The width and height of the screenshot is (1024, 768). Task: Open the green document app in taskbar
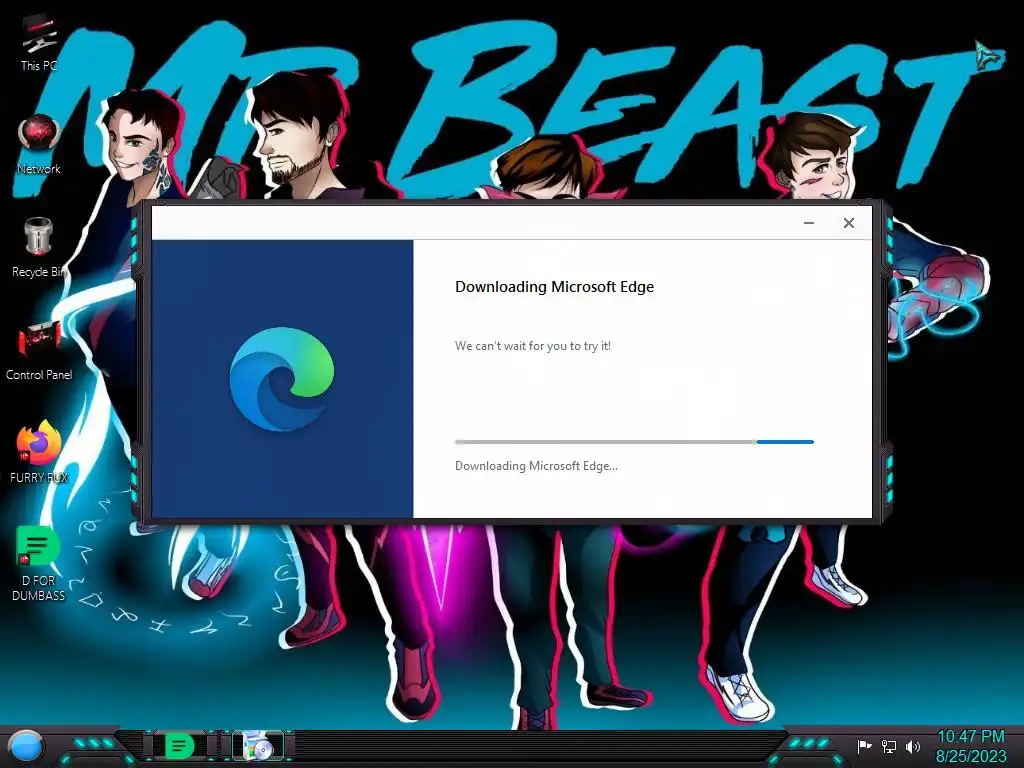(179, 746)
